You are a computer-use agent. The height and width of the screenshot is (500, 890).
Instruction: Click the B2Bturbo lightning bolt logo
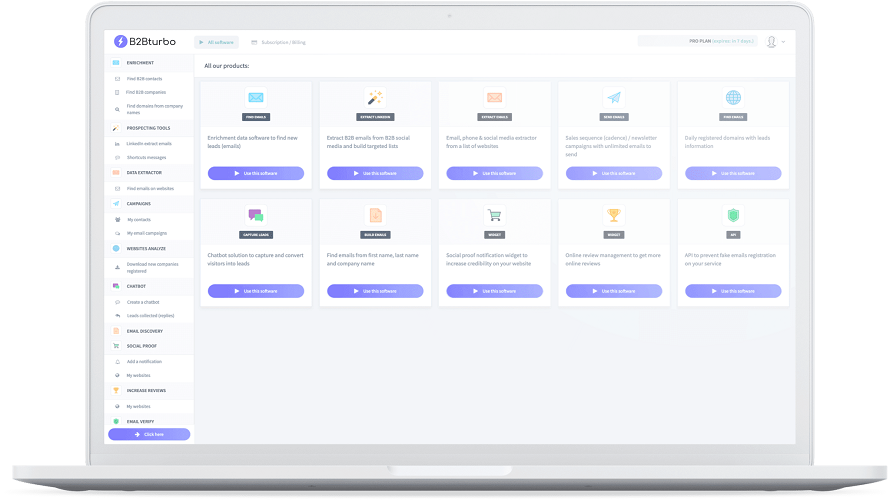(x=120, y=41)
